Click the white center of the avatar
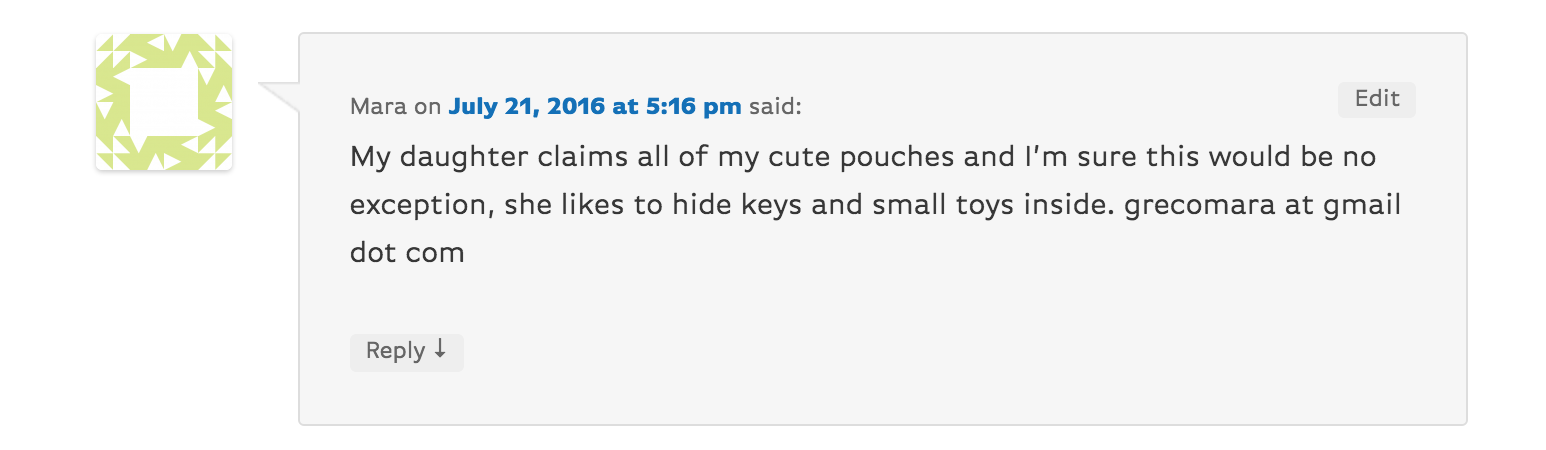Image resolution: width=1546 pixels, height=450 pixels. pyautogui.click(x=164, y=102)
